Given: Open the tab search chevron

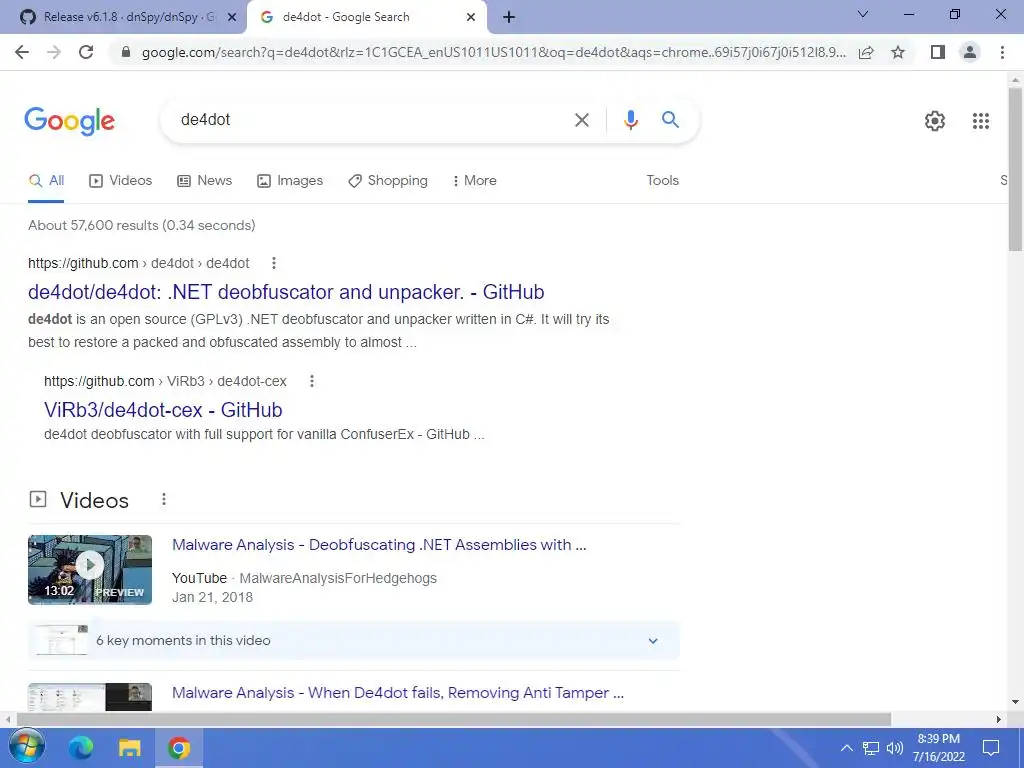Looking at the screenshot, I should [x=863, y=14].
